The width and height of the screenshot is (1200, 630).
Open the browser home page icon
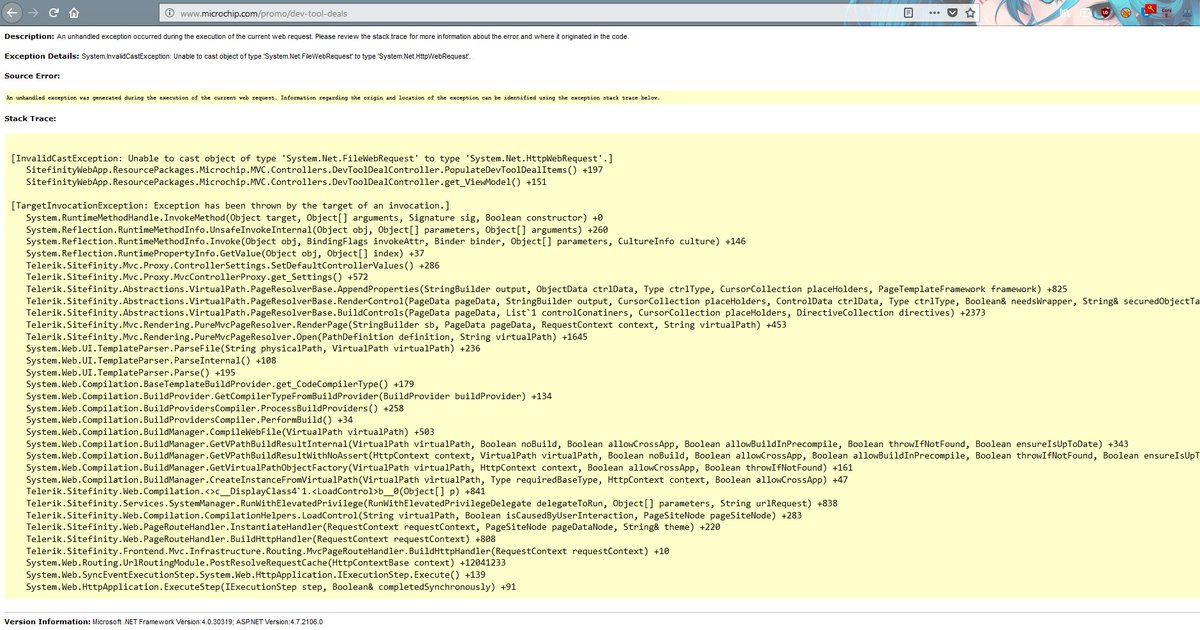(x=75, y=14)
